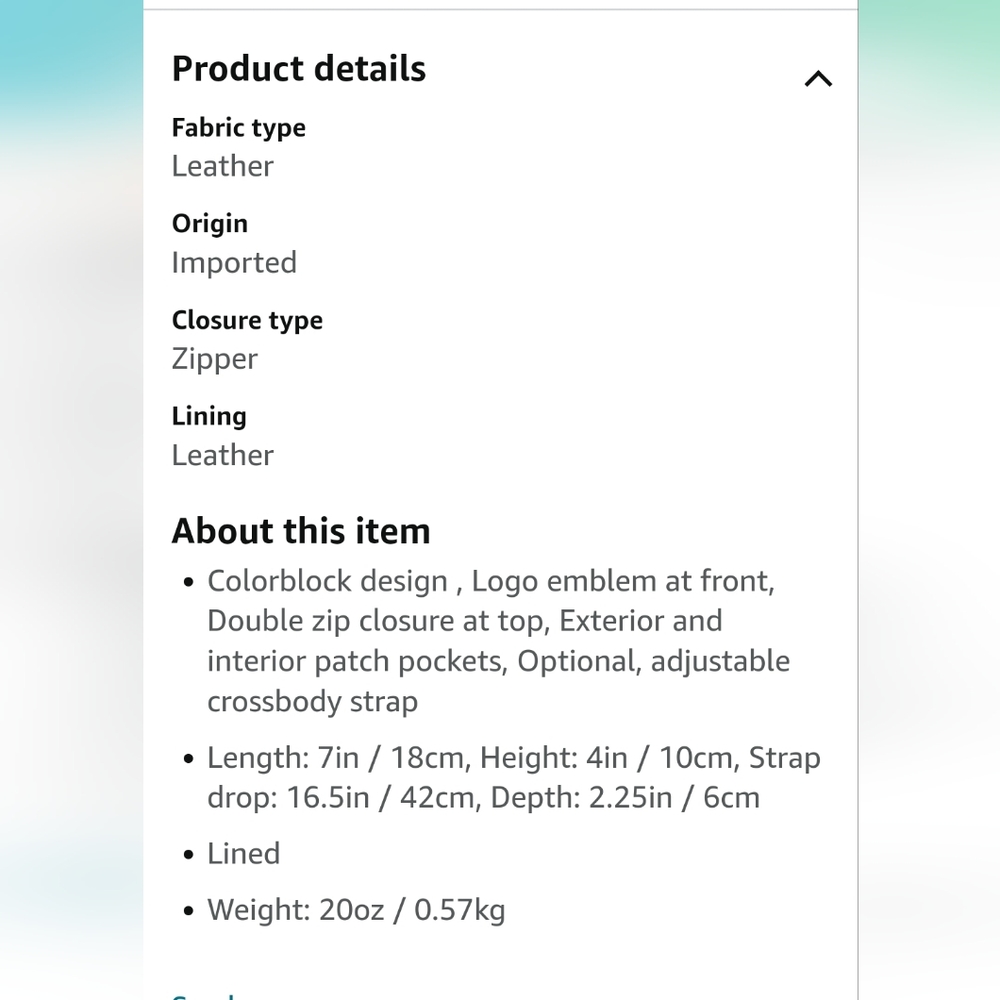This screenshot has width=1000, height=1000.
Task: Click the Product details heading
Action: click(x=298, y=69)
